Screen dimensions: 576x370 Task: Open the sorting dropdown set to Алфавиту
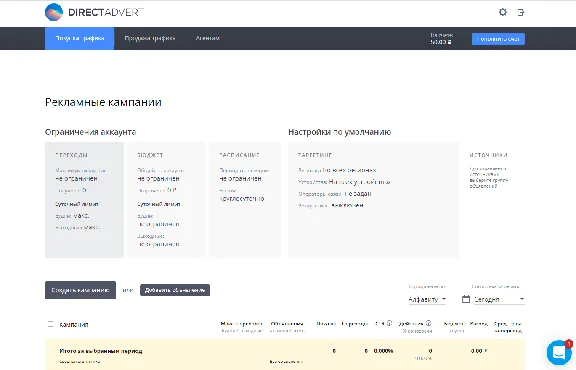click(x=427, y=299)
